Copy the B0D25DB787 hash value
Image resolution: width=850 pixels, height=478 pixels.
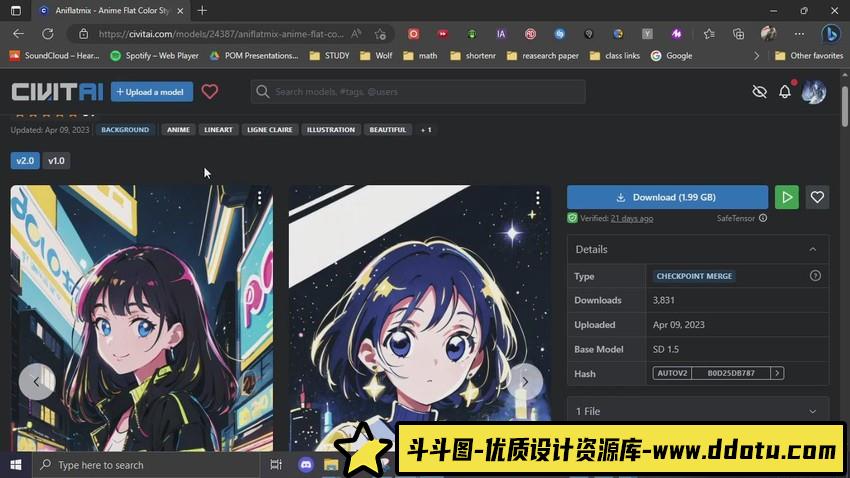[x=731, y=373]
